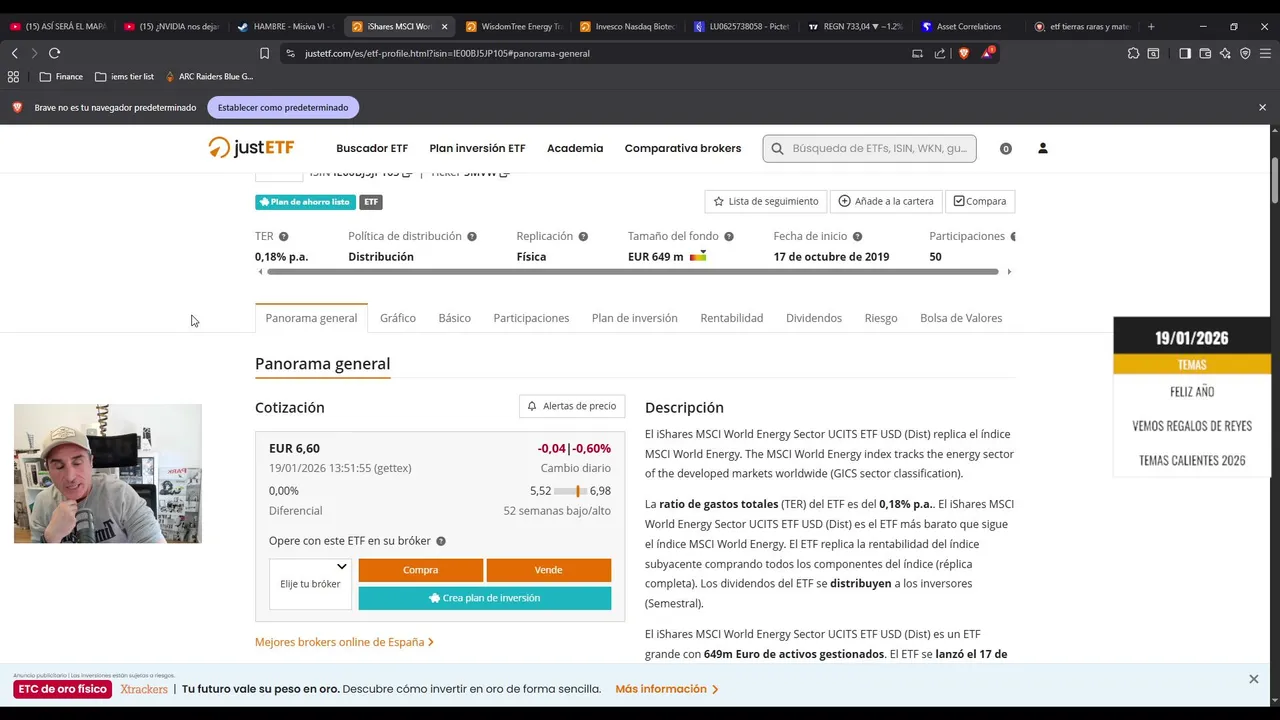Screen dimensions: 1280x720
Task: Click the TER help question mark
Action: (283, 237)
